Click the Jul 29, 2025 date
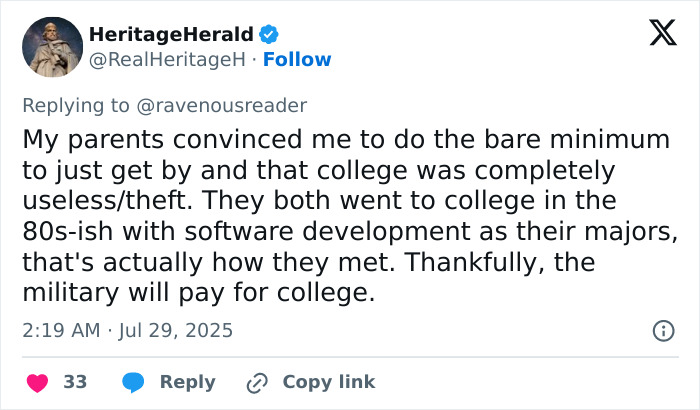 [177, 329]
